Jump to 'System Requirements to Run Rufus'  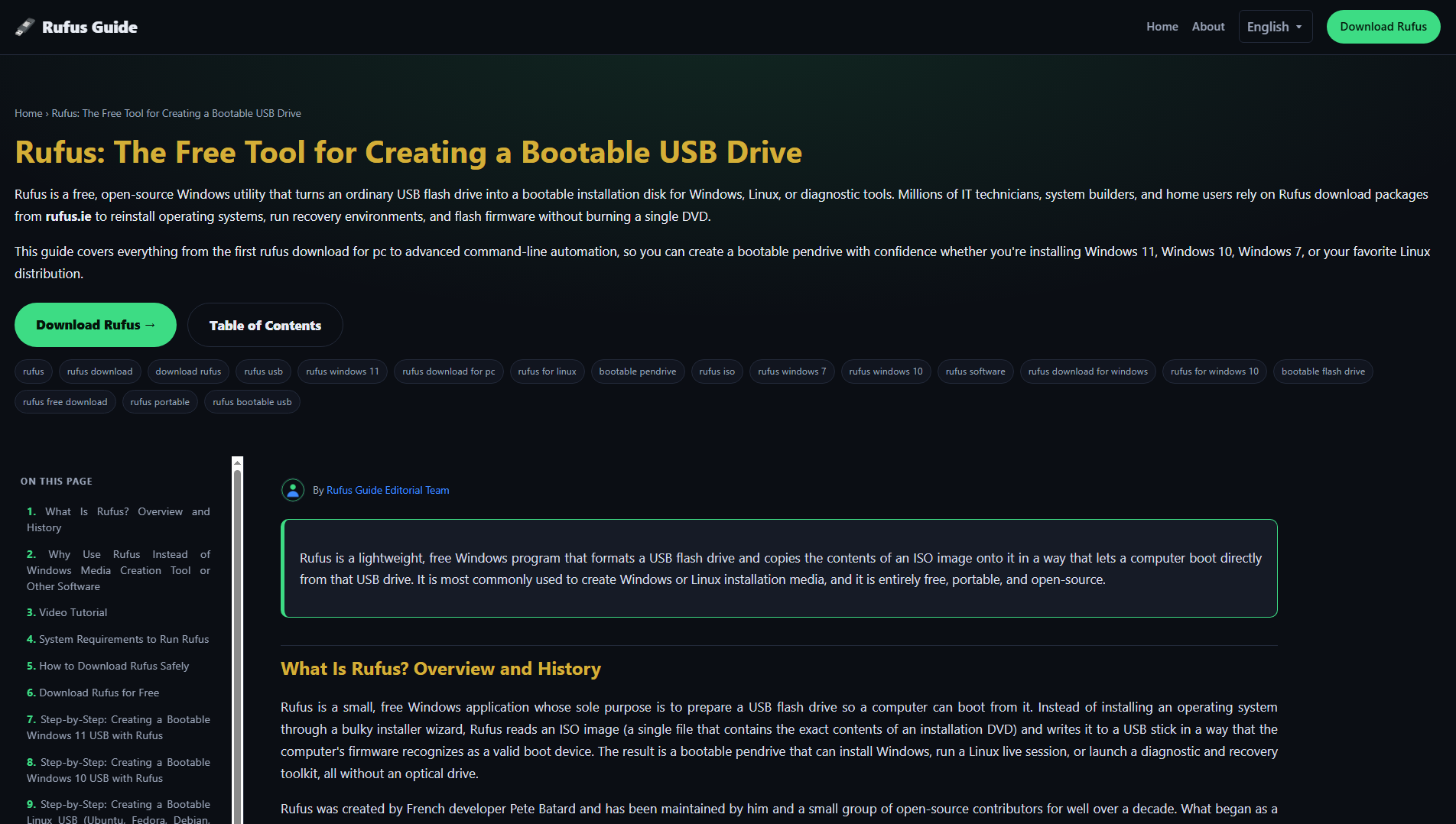point(118,639)
